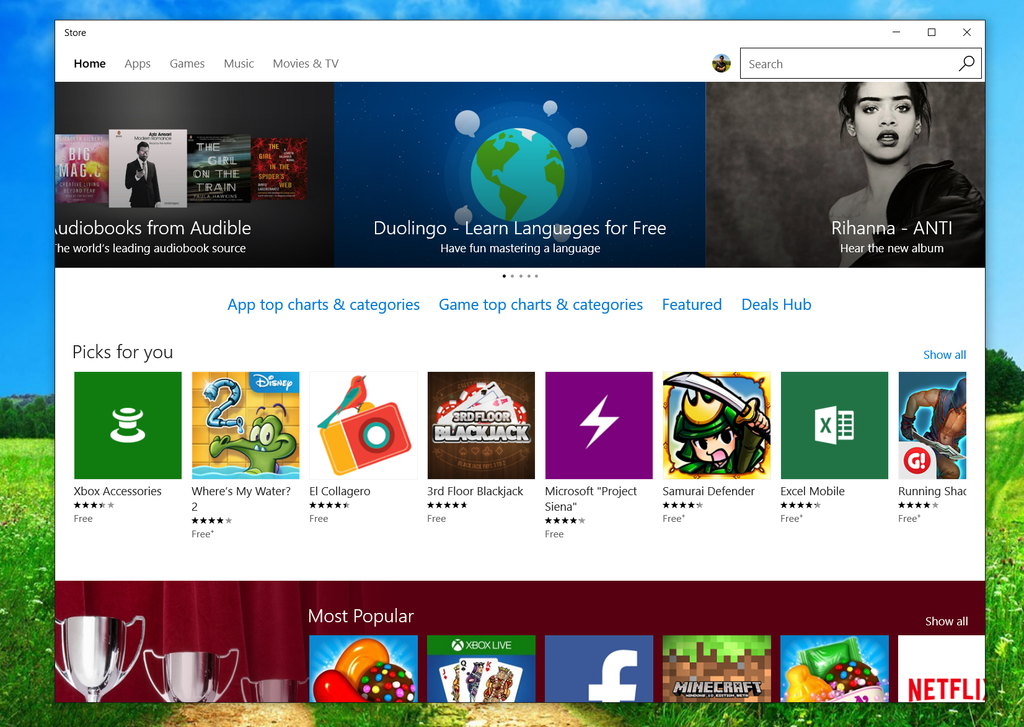Viewport: 1024px width, 727px height.
Task: Click the search magnifier icon
Action: [965, 63]
